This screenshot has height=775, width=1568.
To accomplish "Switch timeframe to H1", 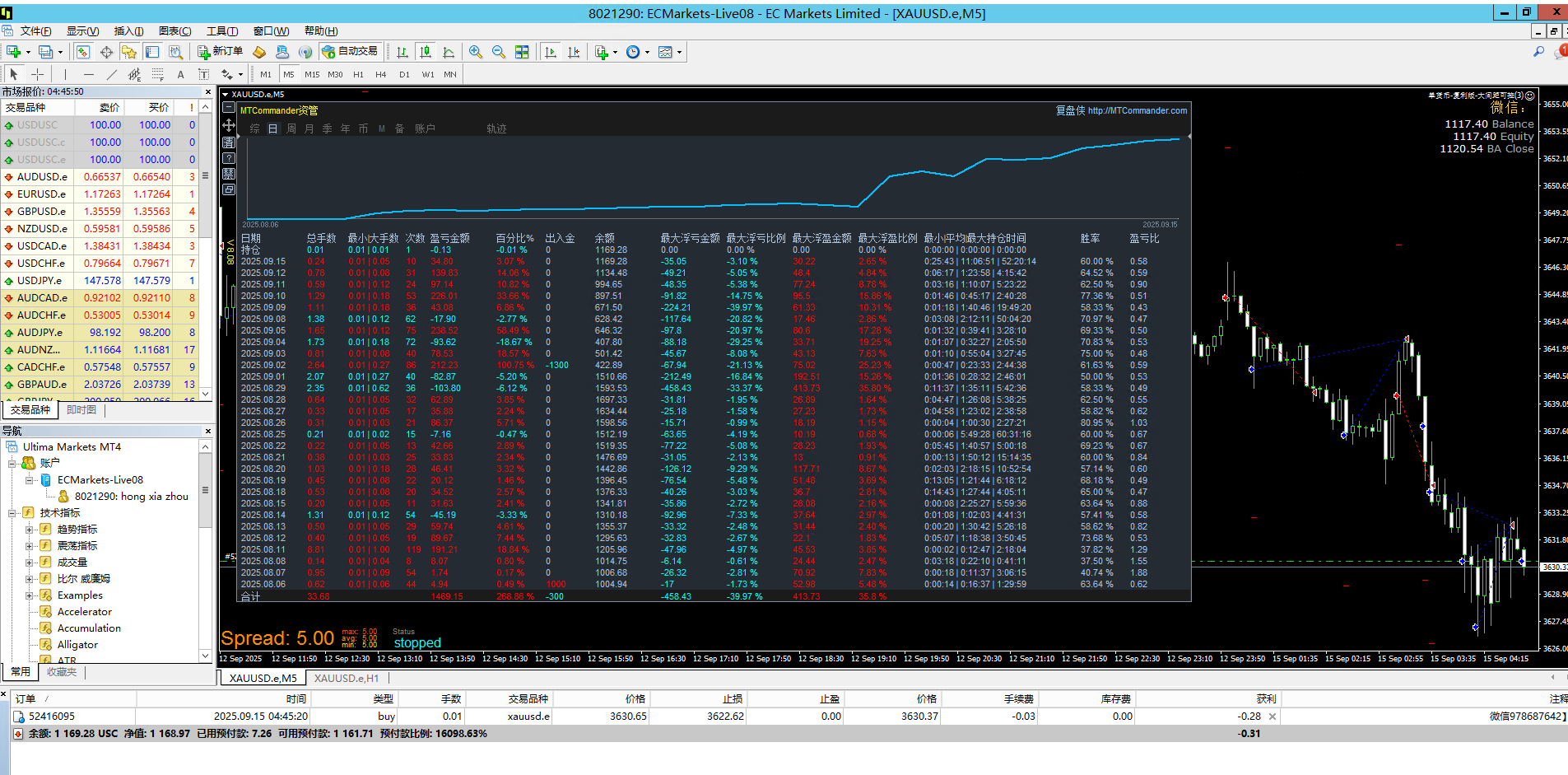I will pos(358,74).
